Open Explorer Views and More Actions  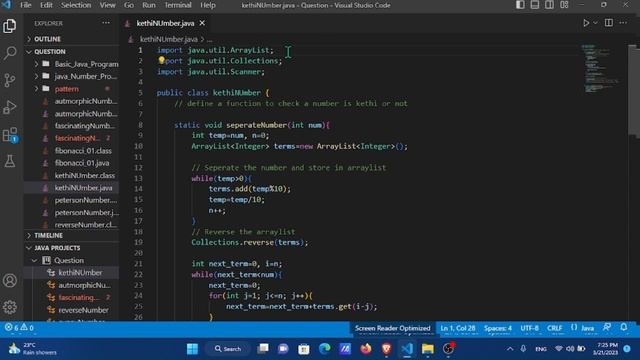(x=106, y=23)
